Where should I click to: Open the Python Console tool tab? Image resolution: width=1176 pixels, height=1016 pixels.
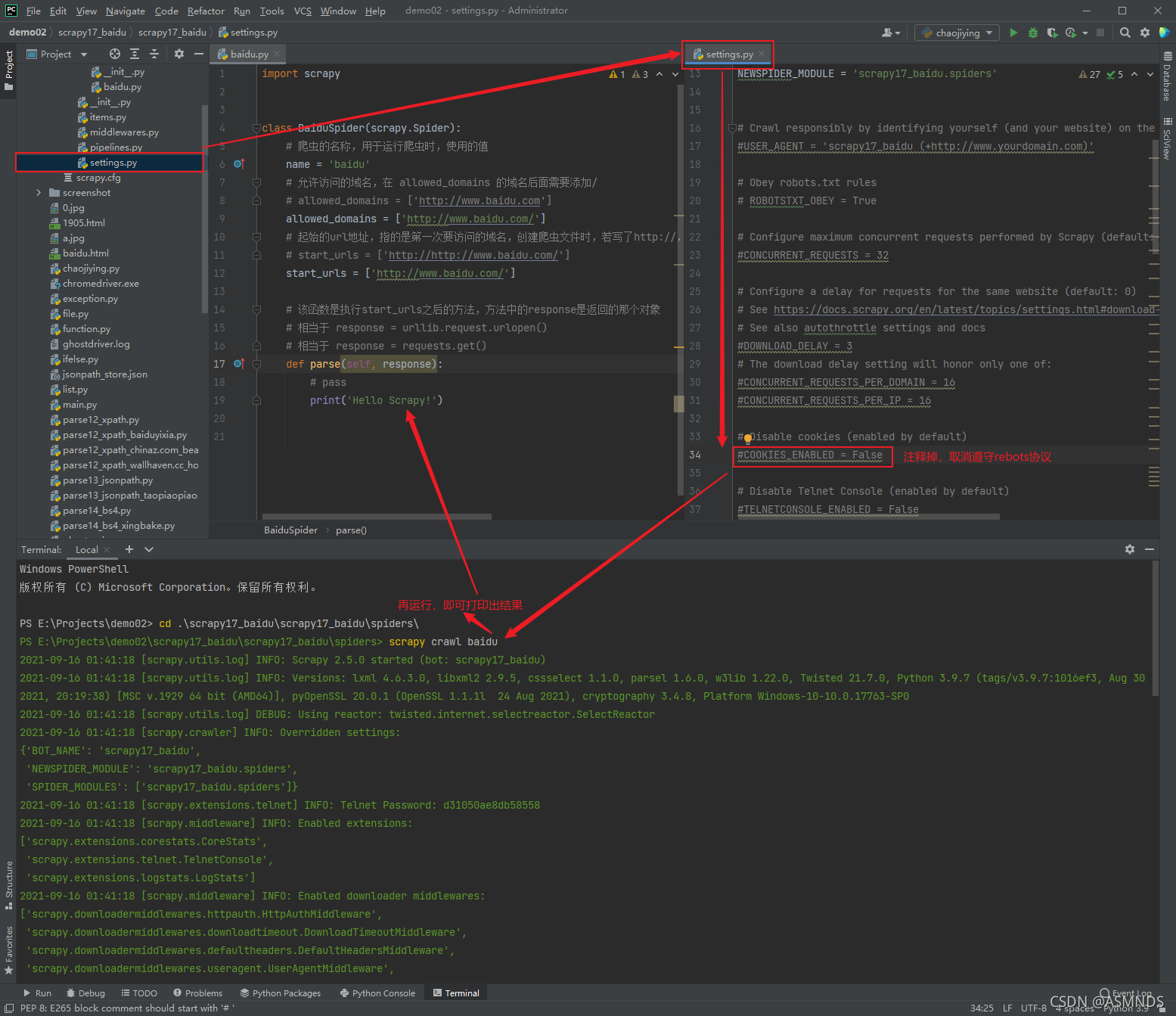[377, 993]
